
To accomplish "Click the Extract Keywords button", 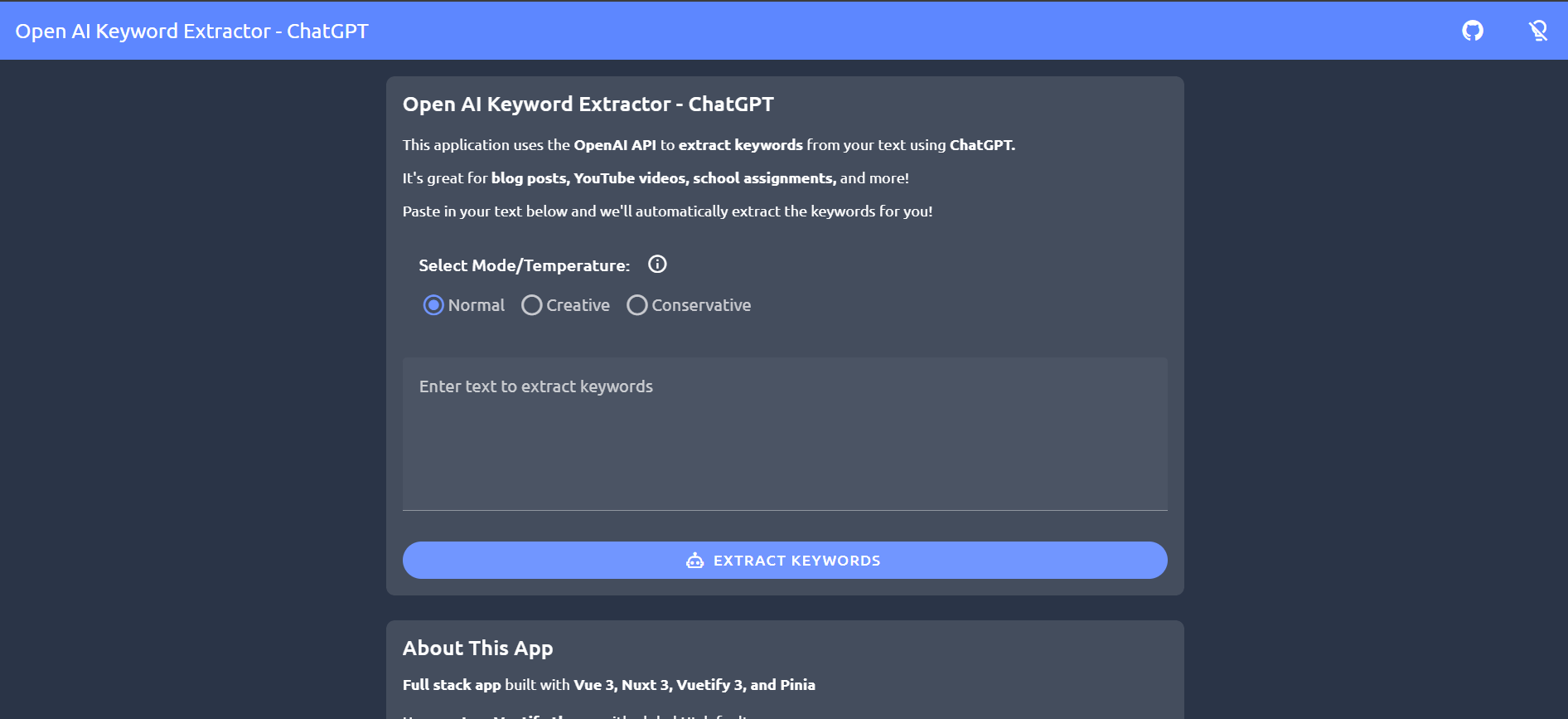I will (x=785, y=561).
